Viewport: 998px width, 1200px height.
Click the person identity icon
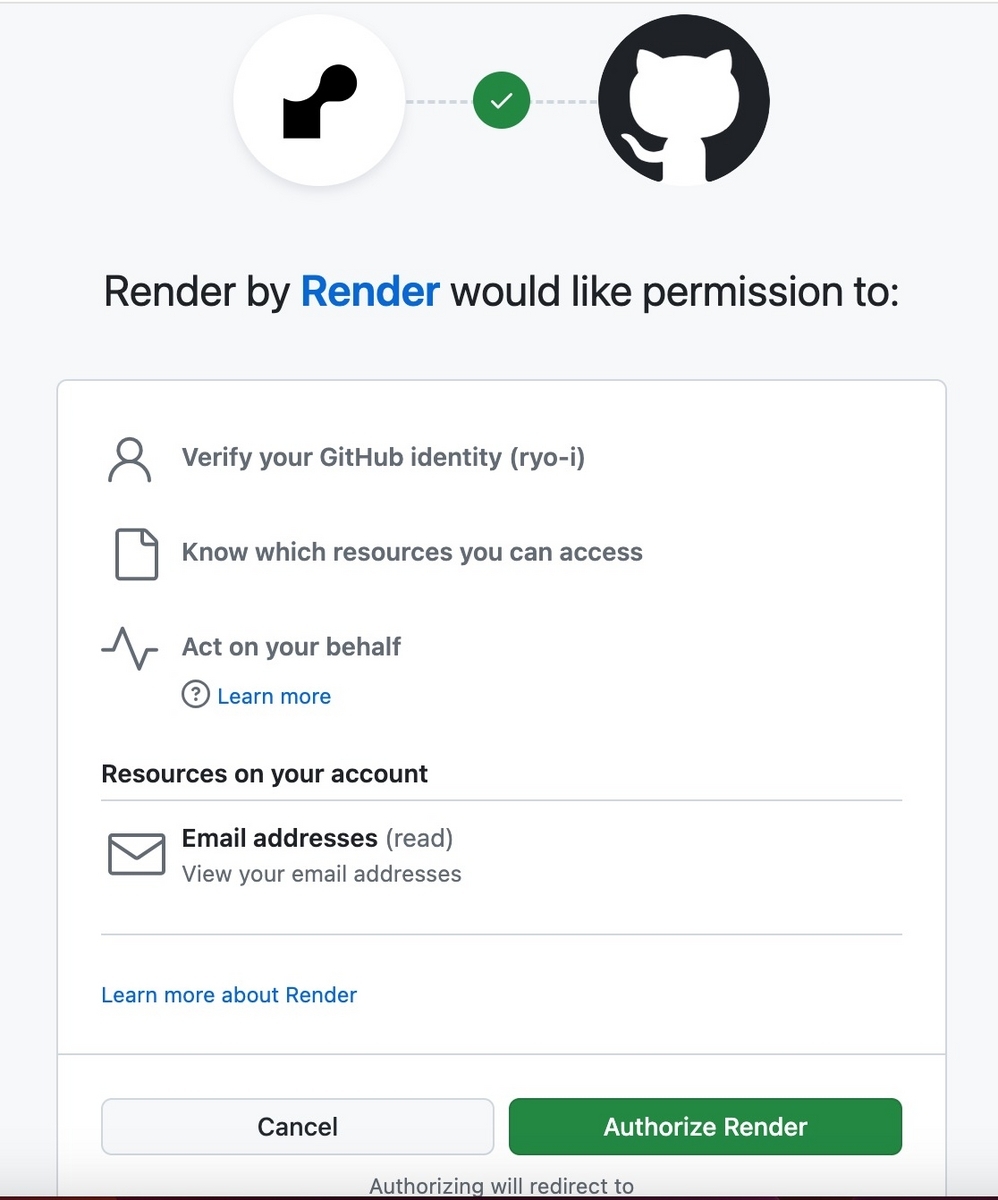(129, 460)
